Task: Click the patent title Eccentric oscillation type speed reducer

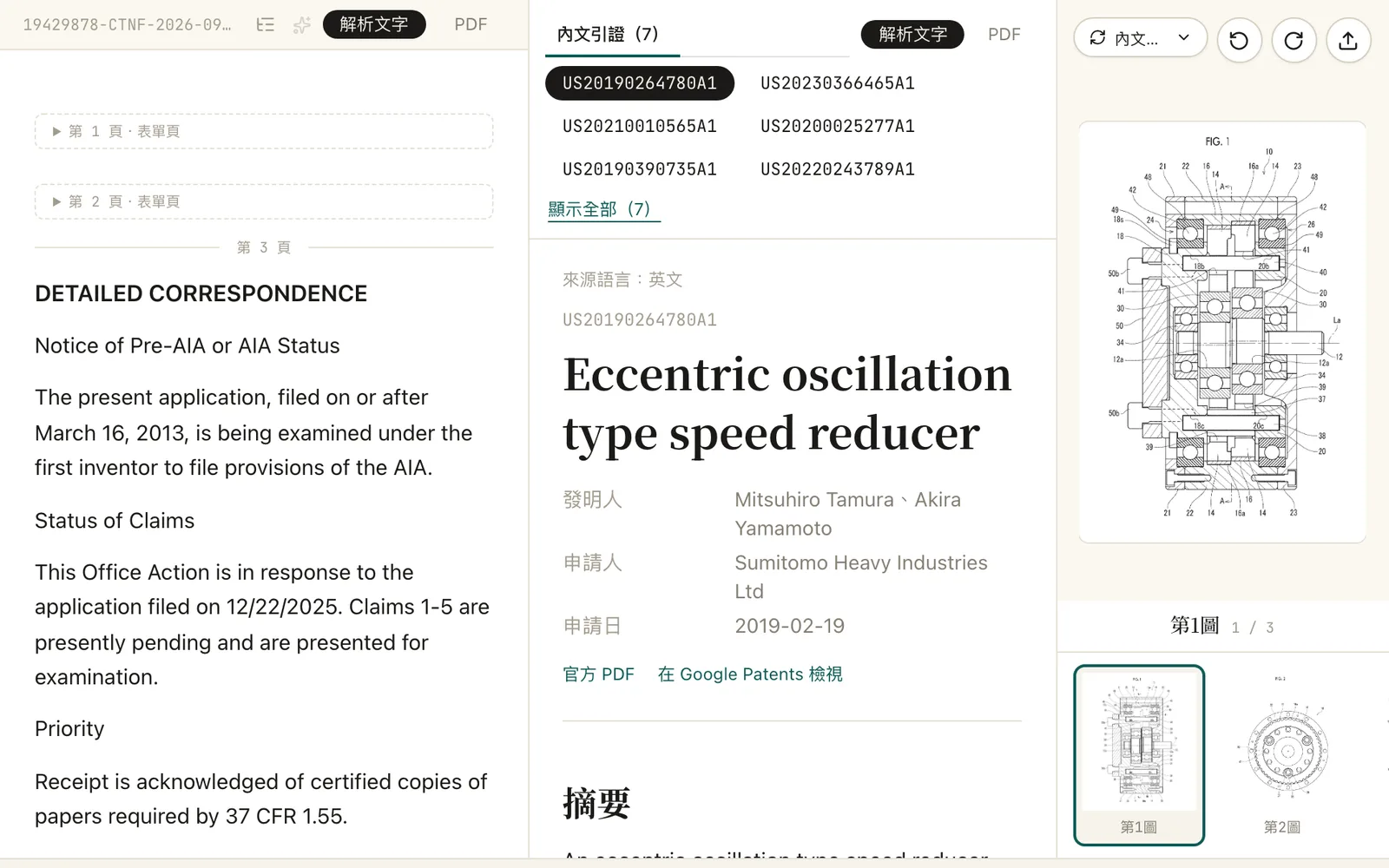Action: 787,404
